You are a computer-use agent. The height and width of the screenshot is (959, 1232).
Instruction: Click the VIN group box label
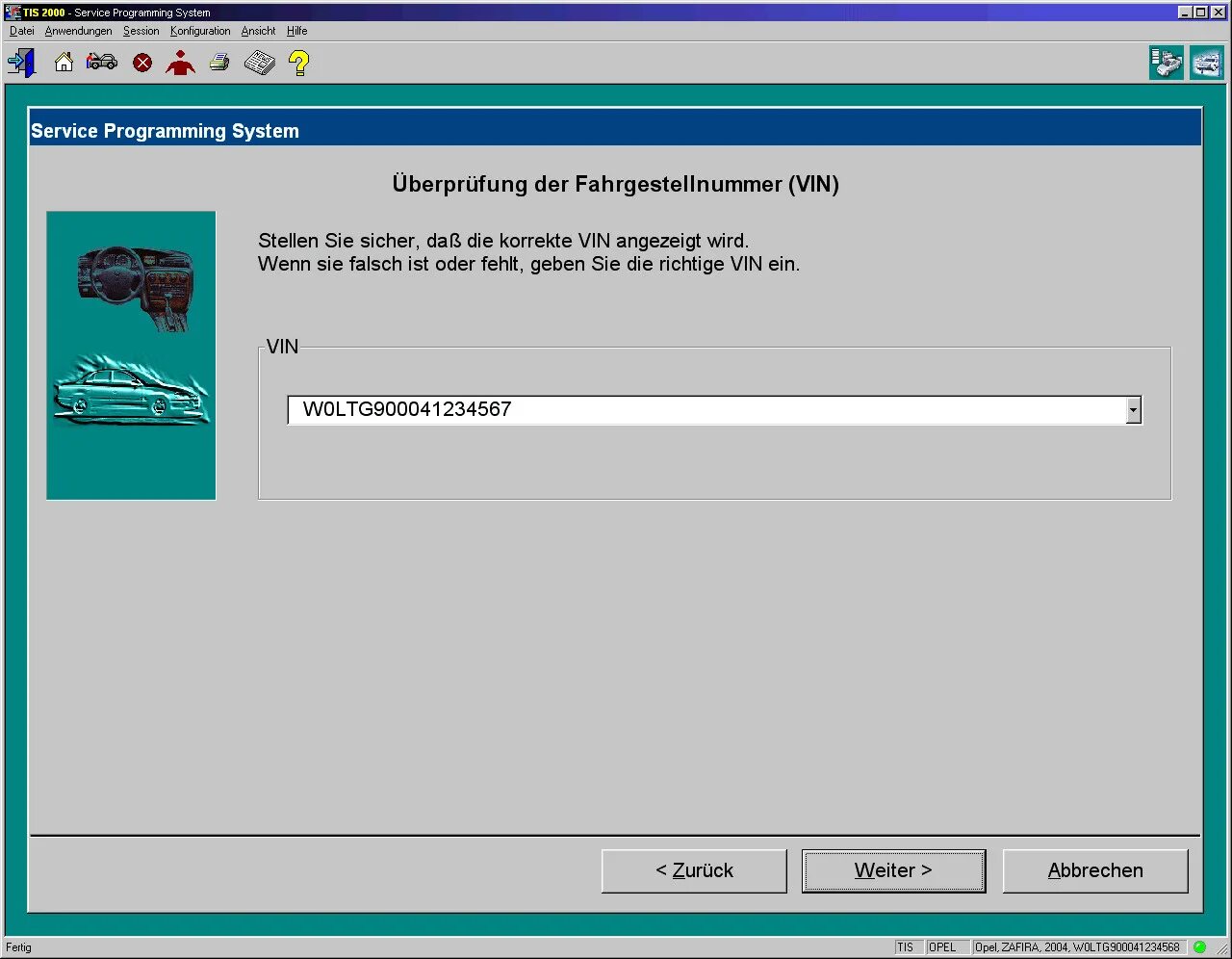(282, 347)
